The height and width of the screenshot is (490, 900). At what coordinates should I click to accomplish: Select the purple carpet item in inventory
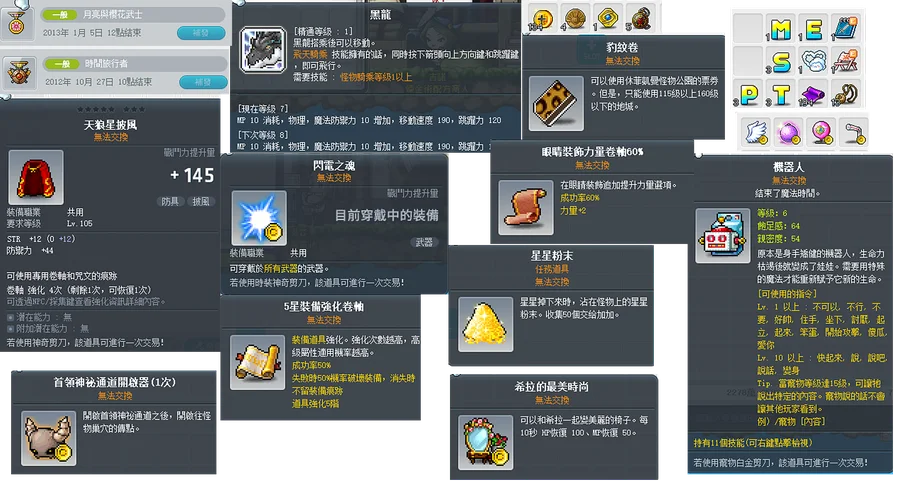[x=813, y=94]
